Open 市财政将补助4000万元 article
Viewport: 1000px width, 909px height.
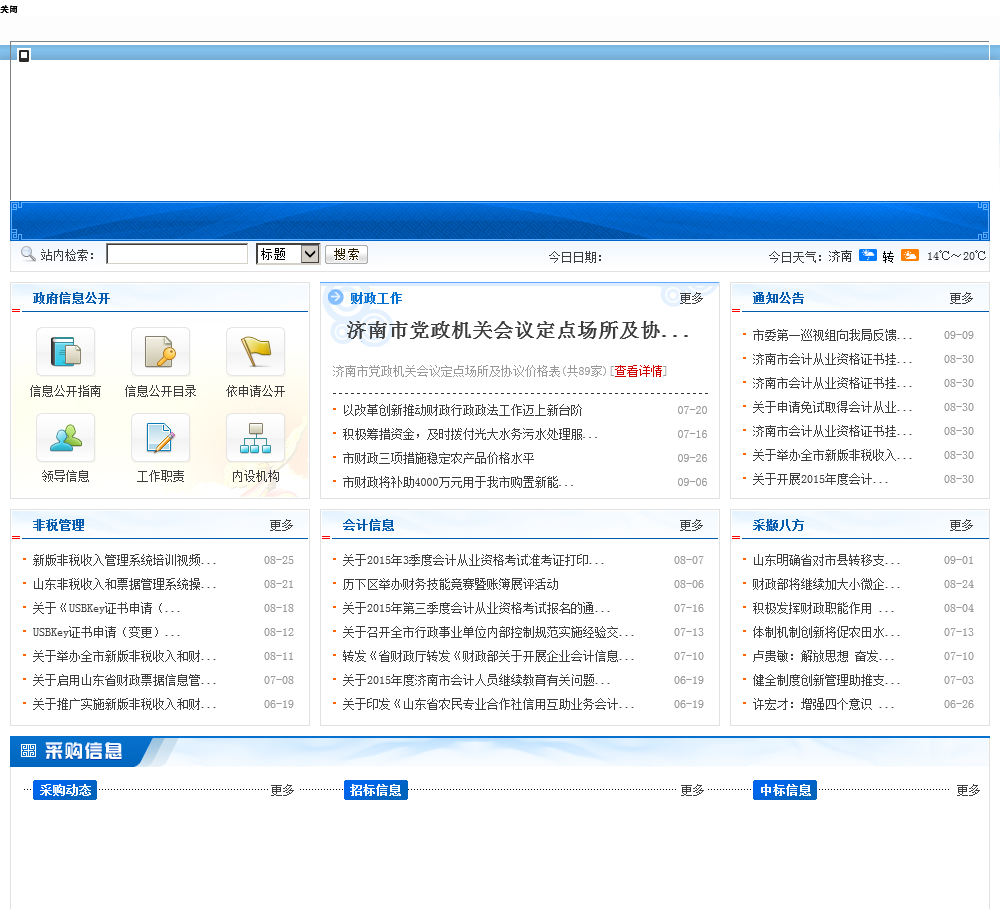[458, 482]
